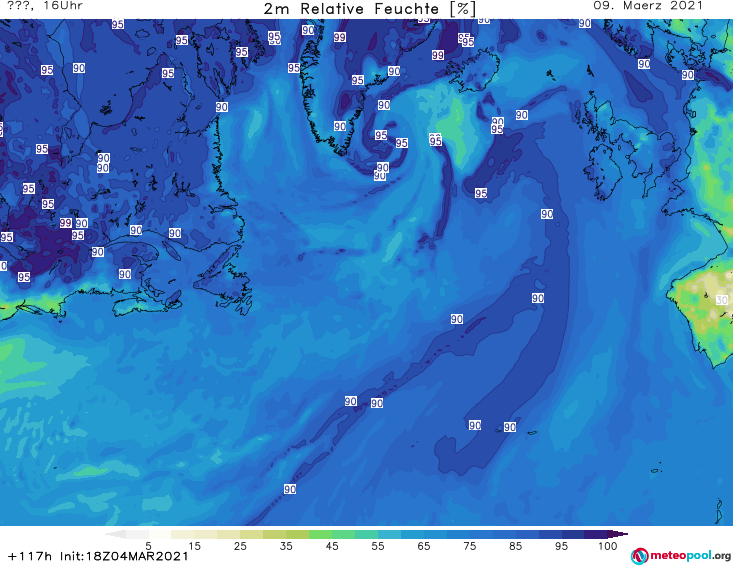The height and width of the screenshot is (566, 733).
Task: Pick the teal swatch directly left of 55
Action: [x=366, y=534]
